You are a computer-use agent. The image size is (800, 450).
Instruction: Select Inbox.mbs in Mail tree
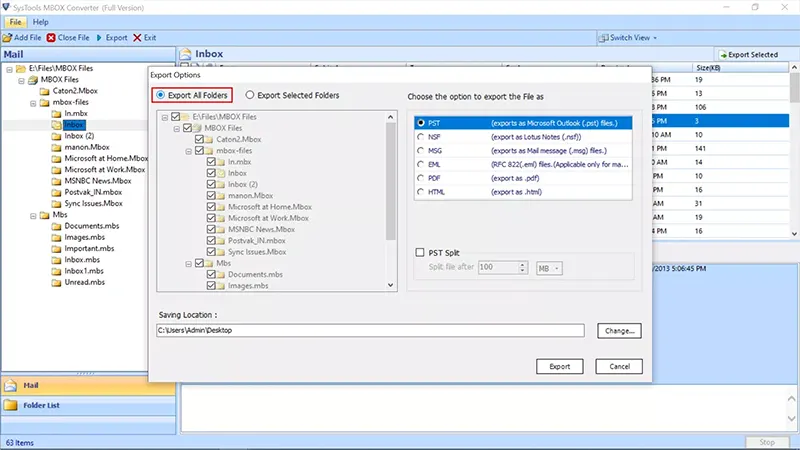pos(82,259)
